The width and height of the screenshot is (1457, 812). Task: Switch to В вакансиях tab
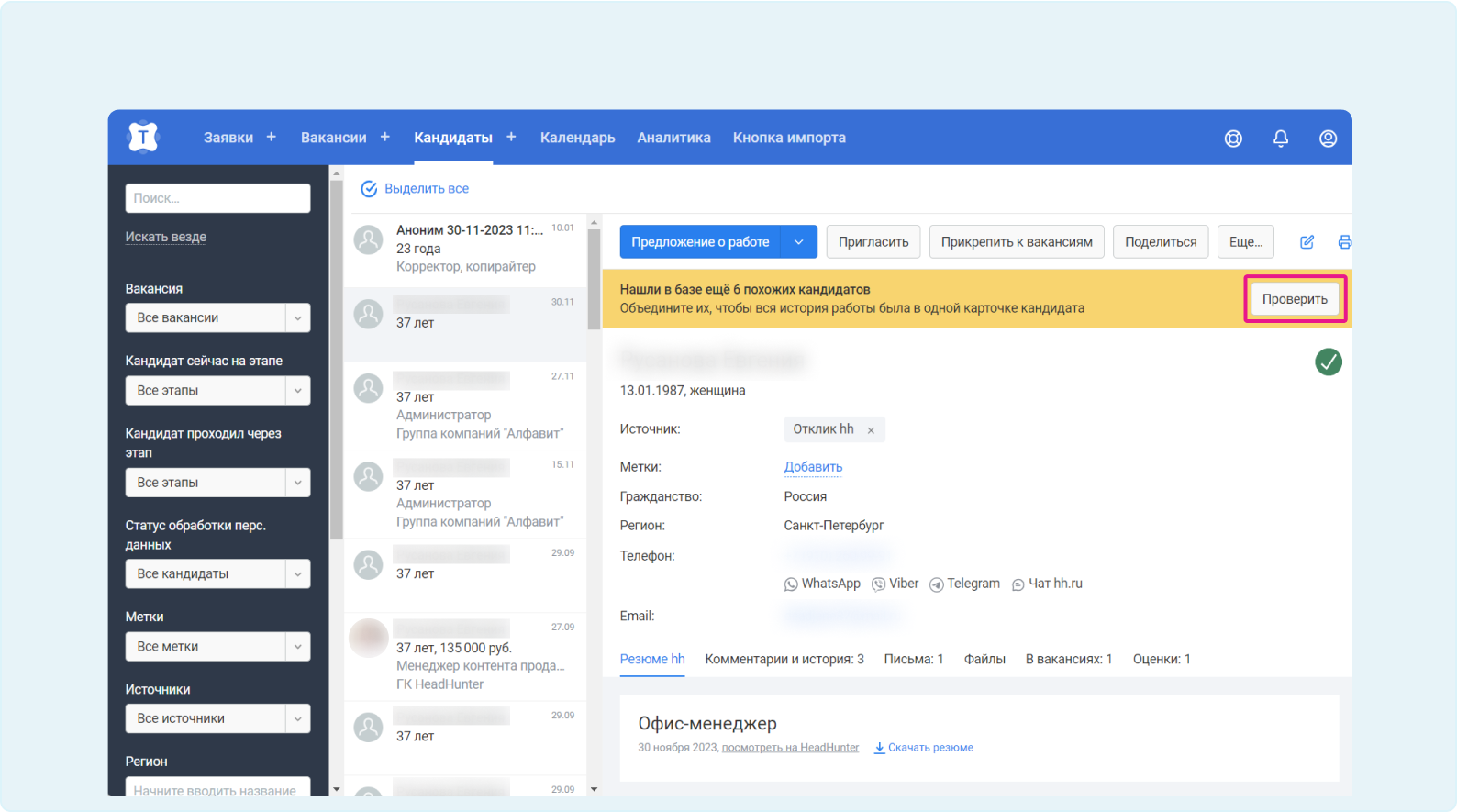1069,659
